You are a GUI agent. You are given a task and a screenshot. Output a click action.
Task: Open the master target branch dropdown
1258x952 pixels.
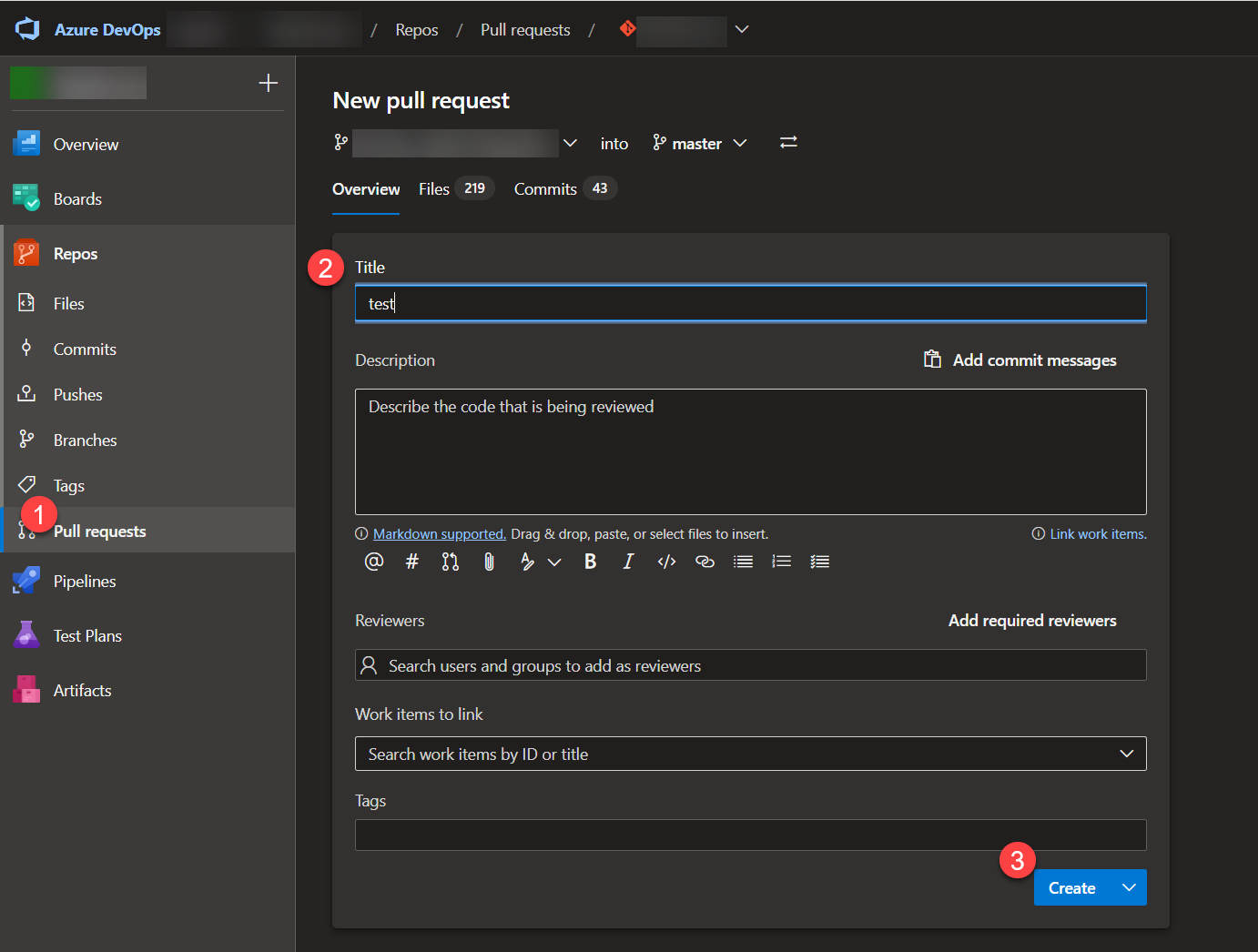coord(699,143)
